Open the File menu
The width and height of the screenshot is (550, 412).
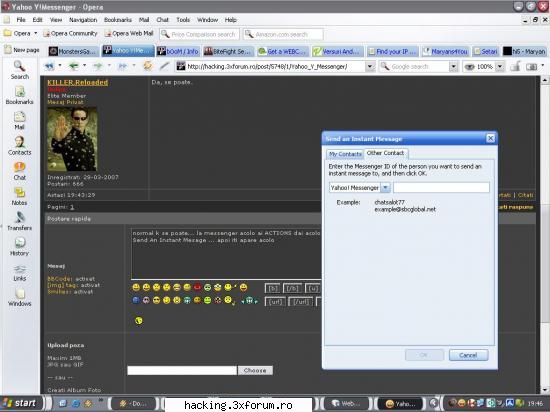tap(21, 20)
